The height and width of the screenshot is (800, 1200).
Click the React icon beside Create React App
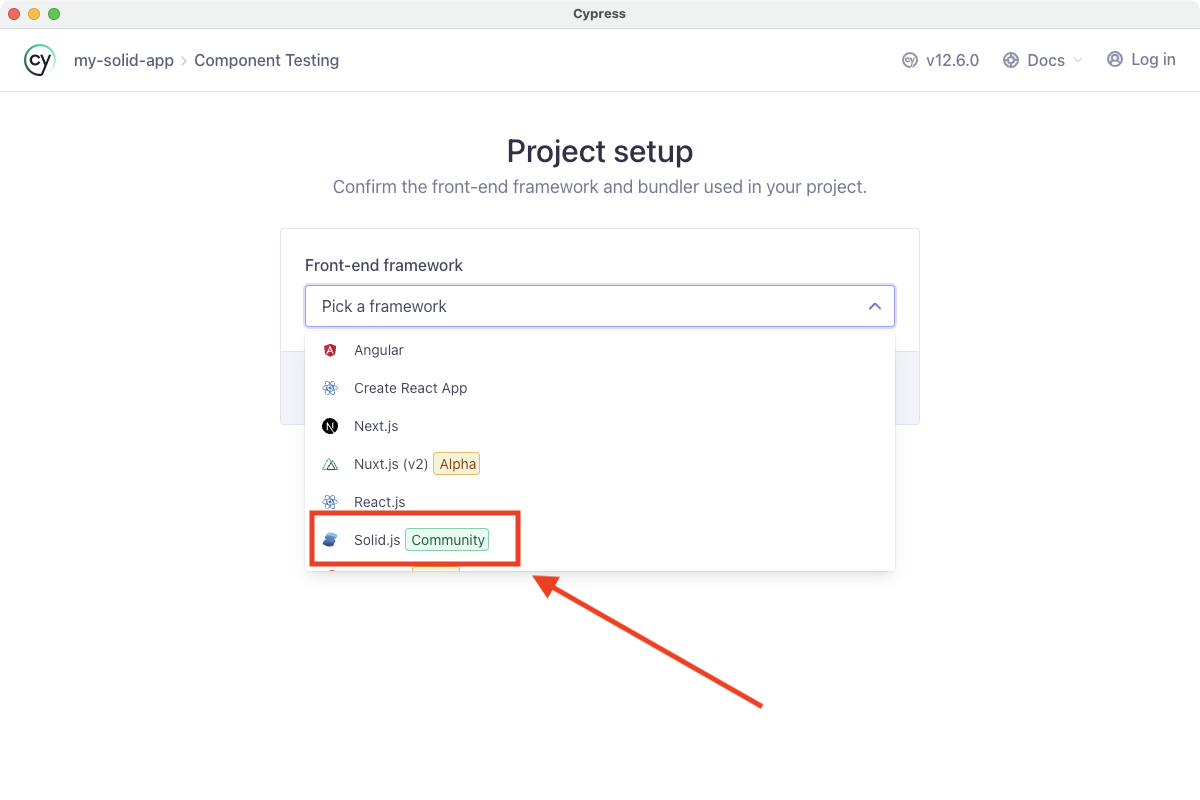point(330,388)
